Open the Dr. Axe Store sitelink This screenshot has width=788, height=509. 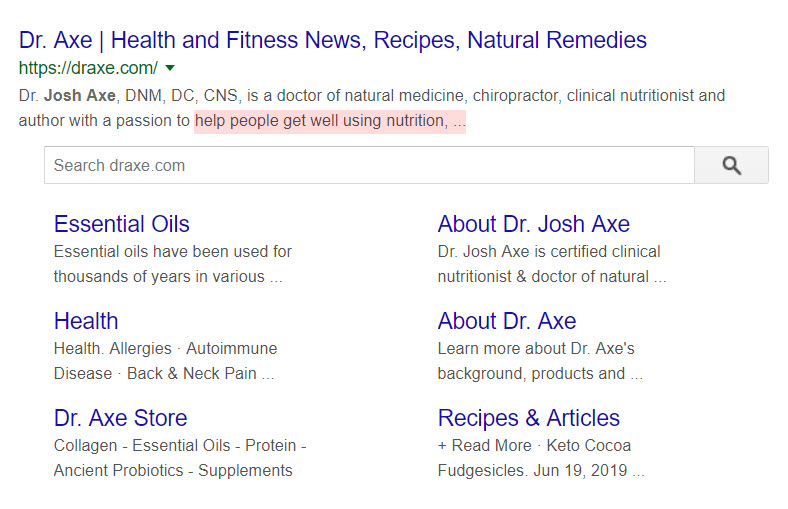coord(120,418)
